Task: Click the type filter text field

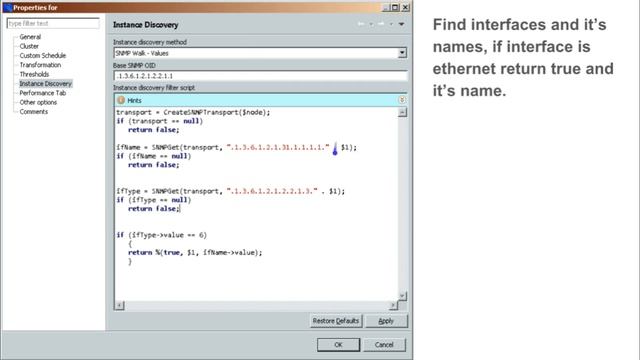Action: [x=53, y=24]
